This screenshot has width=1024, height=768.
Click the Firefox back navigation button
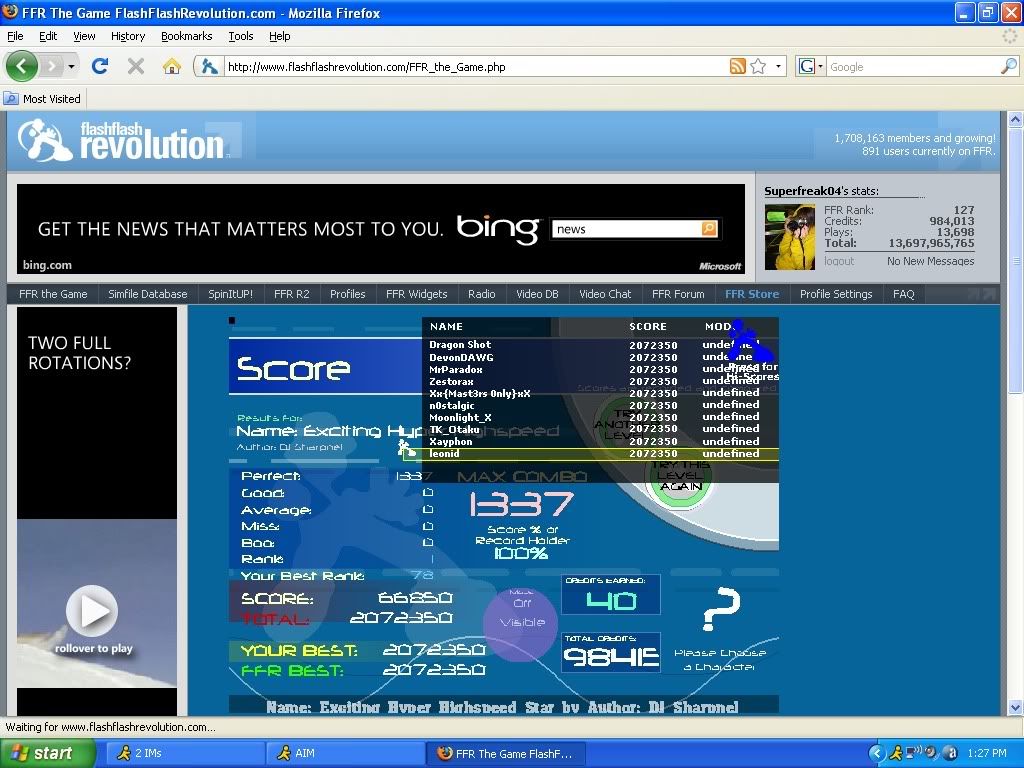(x=22, y=67)
